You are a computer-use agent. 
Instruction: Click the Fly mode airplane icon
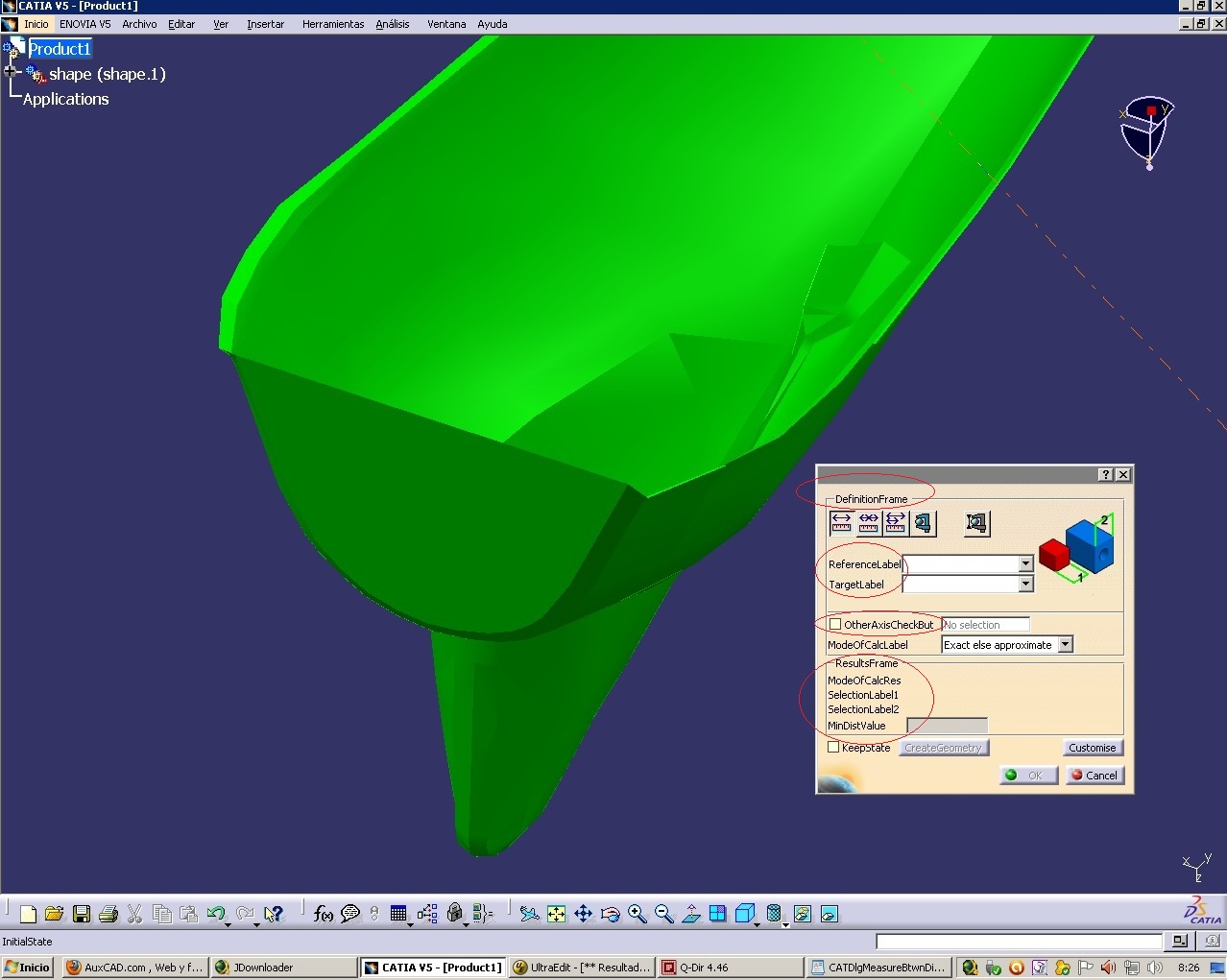(529, 914)
